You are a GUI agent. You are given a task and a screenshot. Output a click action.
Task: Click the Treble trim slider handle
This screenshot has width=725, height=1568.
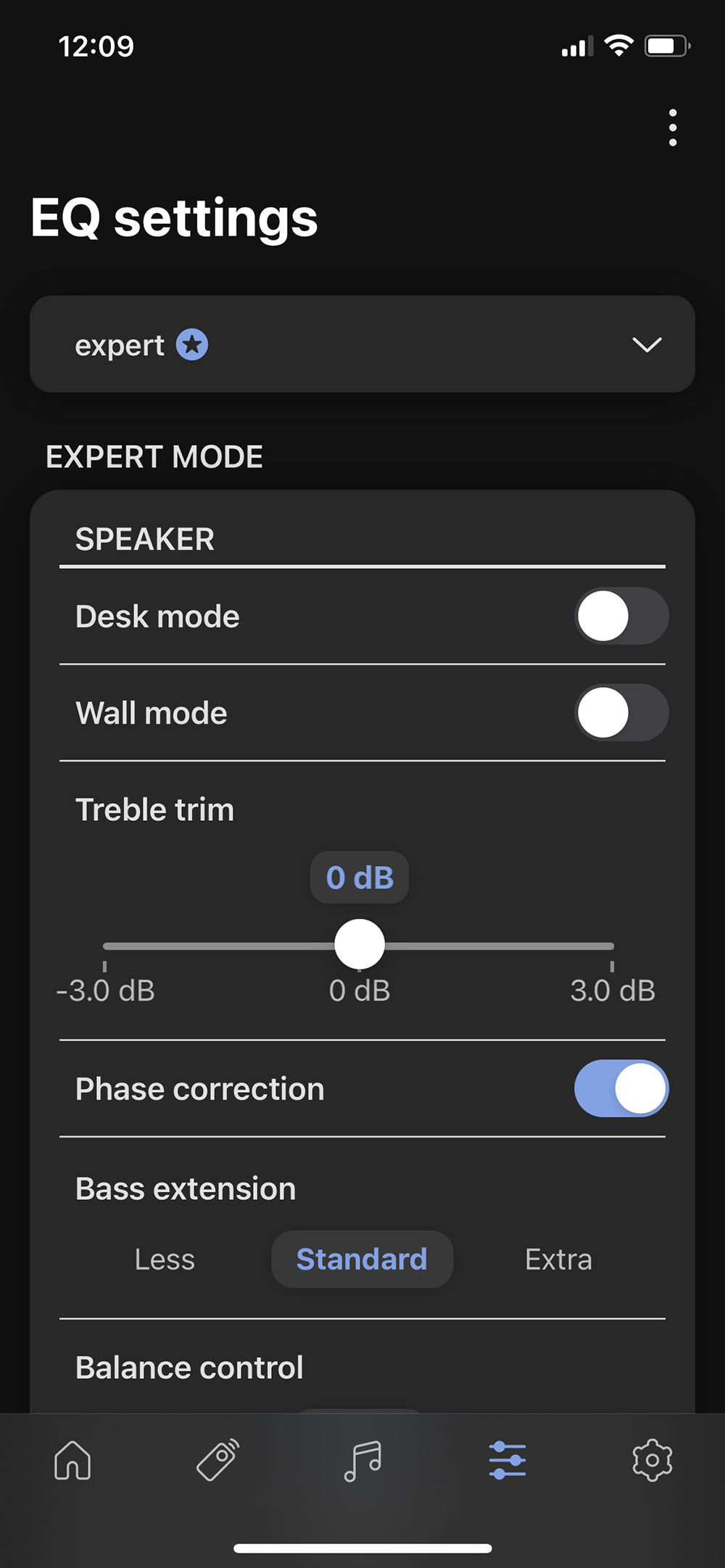tap(360, 945)
